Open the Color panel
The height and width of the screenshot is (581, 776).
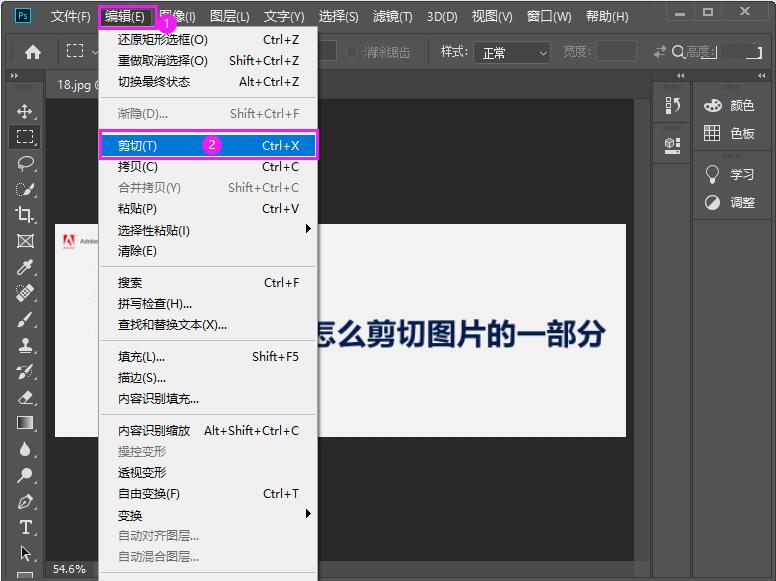pyautogui.click(x=728, y=105)
